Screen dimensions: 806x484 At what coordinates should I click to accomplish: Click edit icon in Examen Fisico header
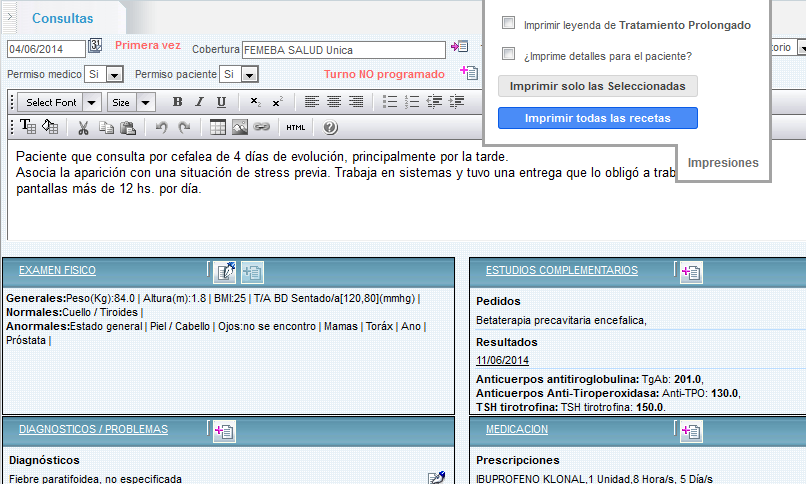(224, 271)
